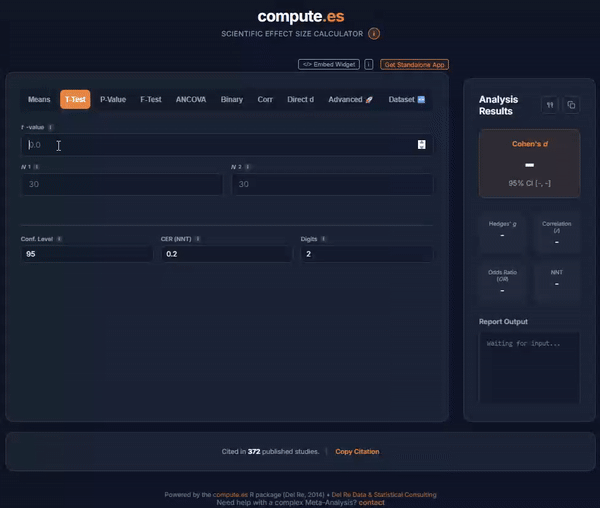600x508 pixels.
Task: Show the N 2 info tooltip icon
Action: 248,167
